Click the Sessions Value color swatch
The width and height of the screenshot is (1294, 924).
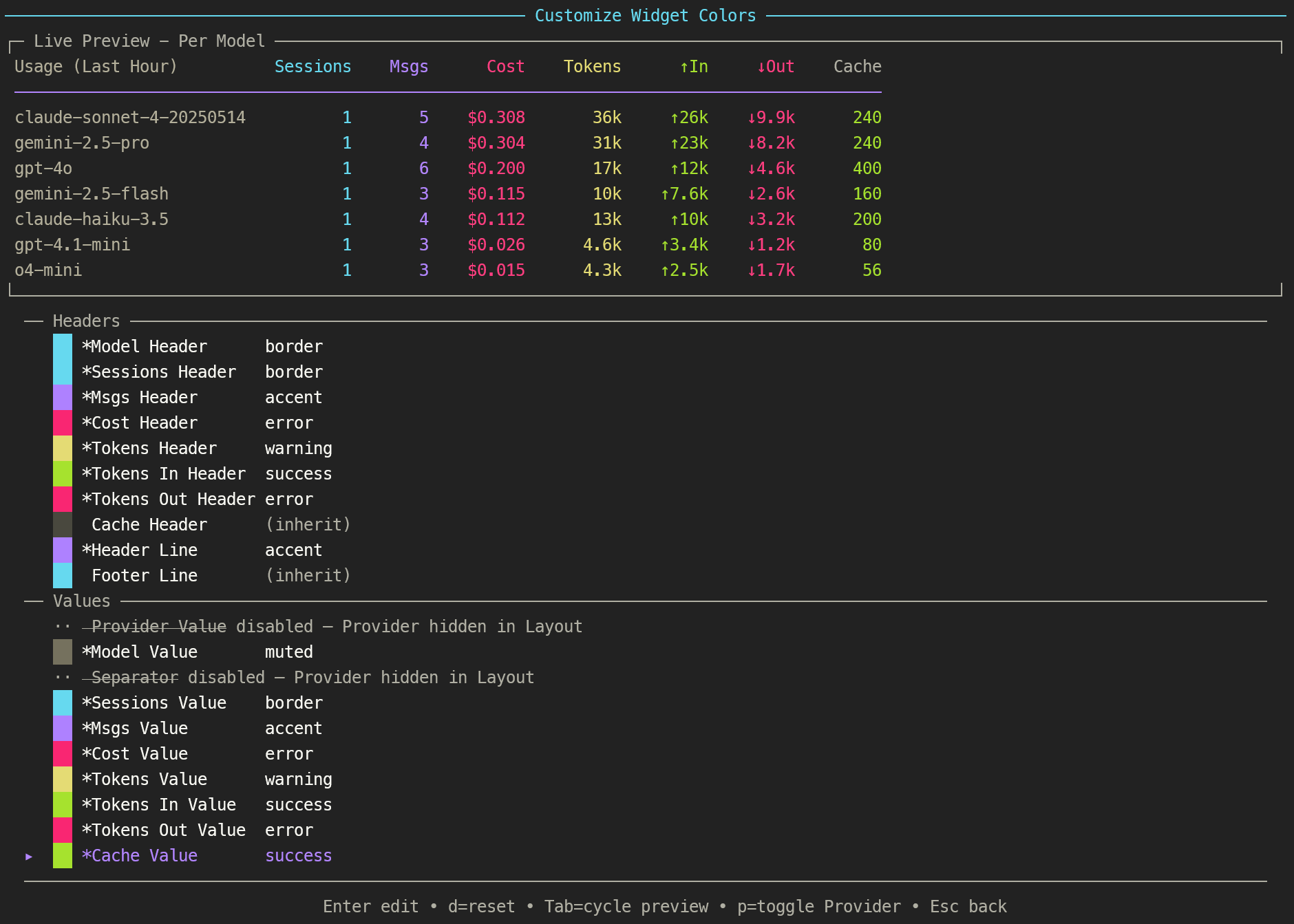pyautogui.click(x=63, y=703)
